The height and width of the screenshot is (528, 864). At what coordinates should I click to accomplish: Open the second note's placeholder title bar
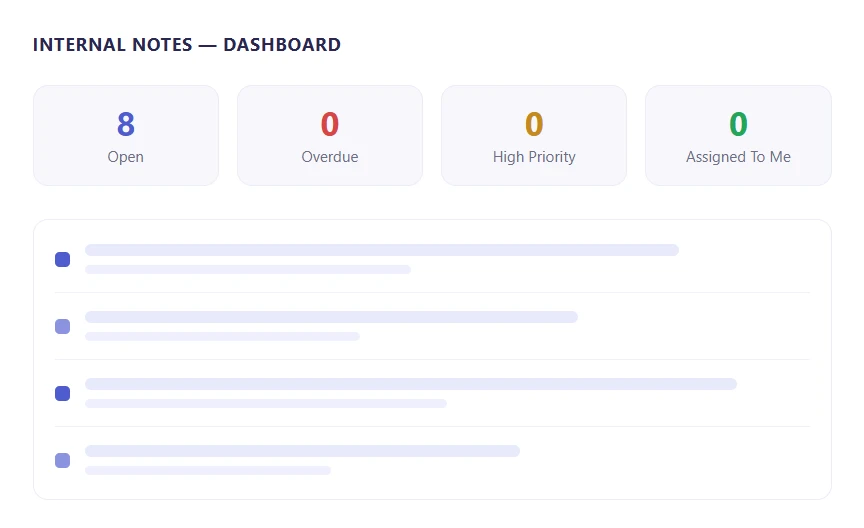point(331,317)
